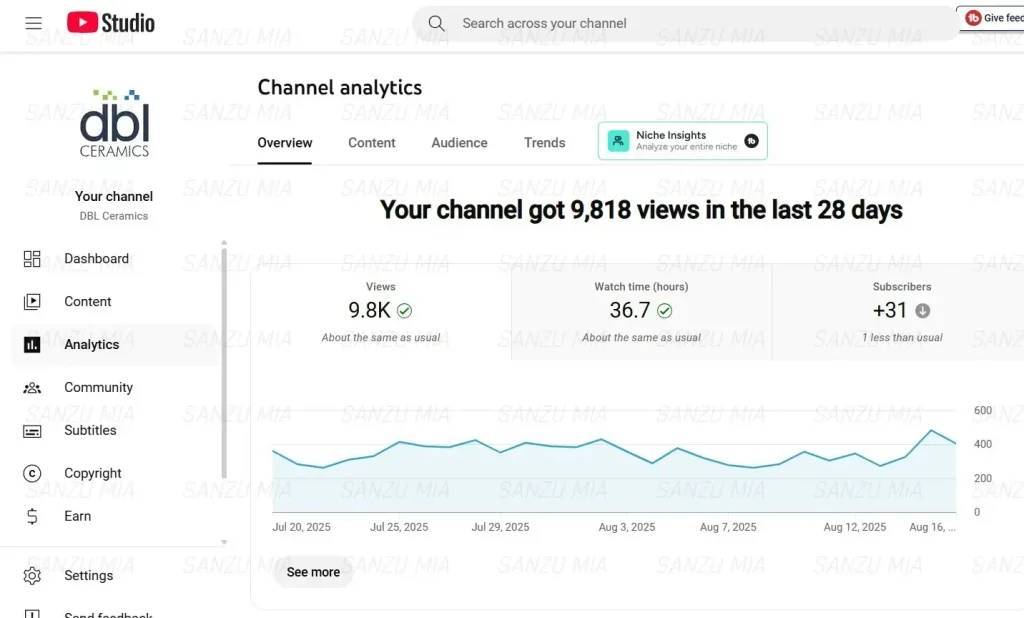Click the YouTube Studio logo

click(x=110, y=22)
